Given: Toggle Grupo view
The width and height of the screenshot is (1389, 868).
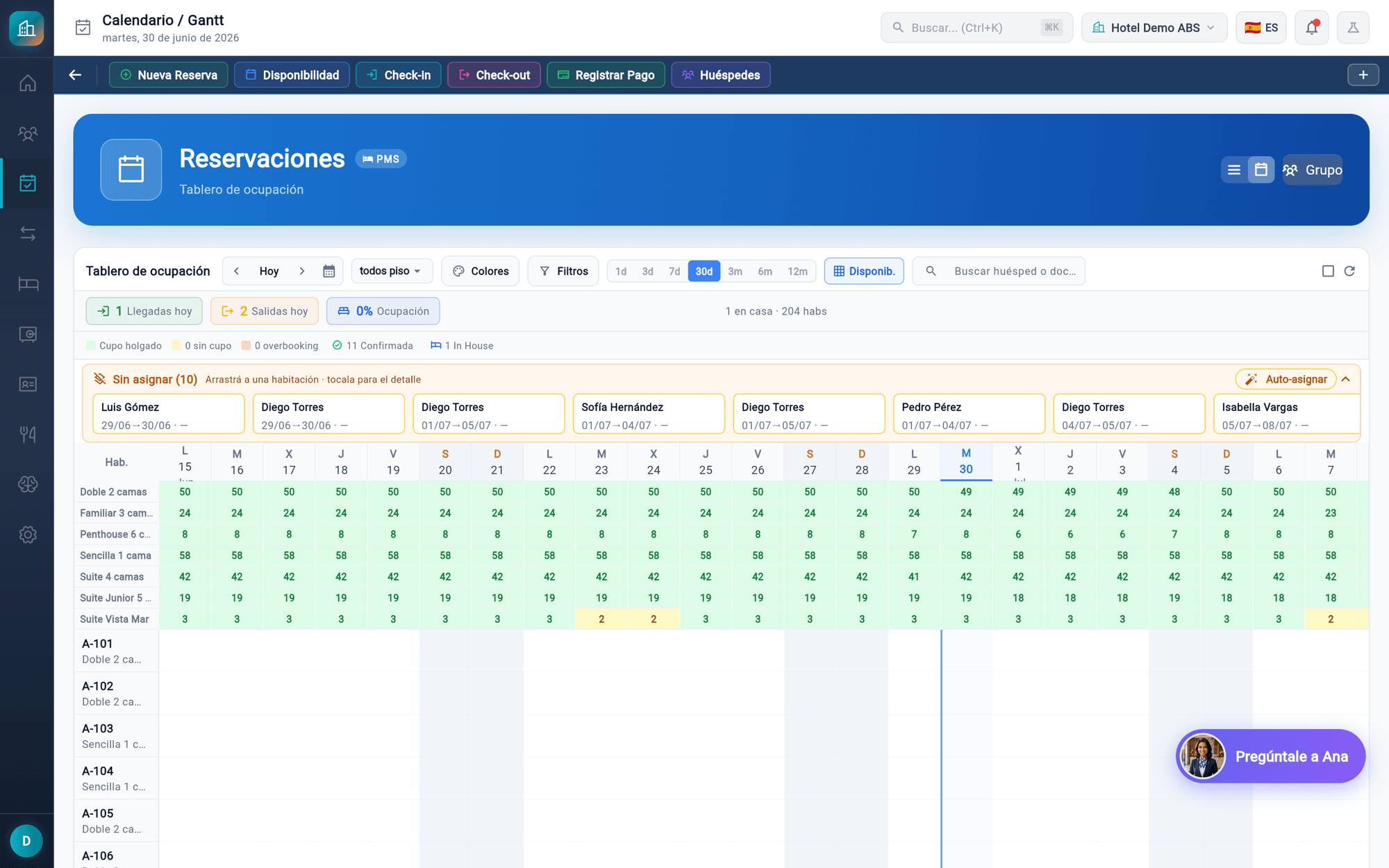Looking at the screenshot, I should click(1313, 170).
